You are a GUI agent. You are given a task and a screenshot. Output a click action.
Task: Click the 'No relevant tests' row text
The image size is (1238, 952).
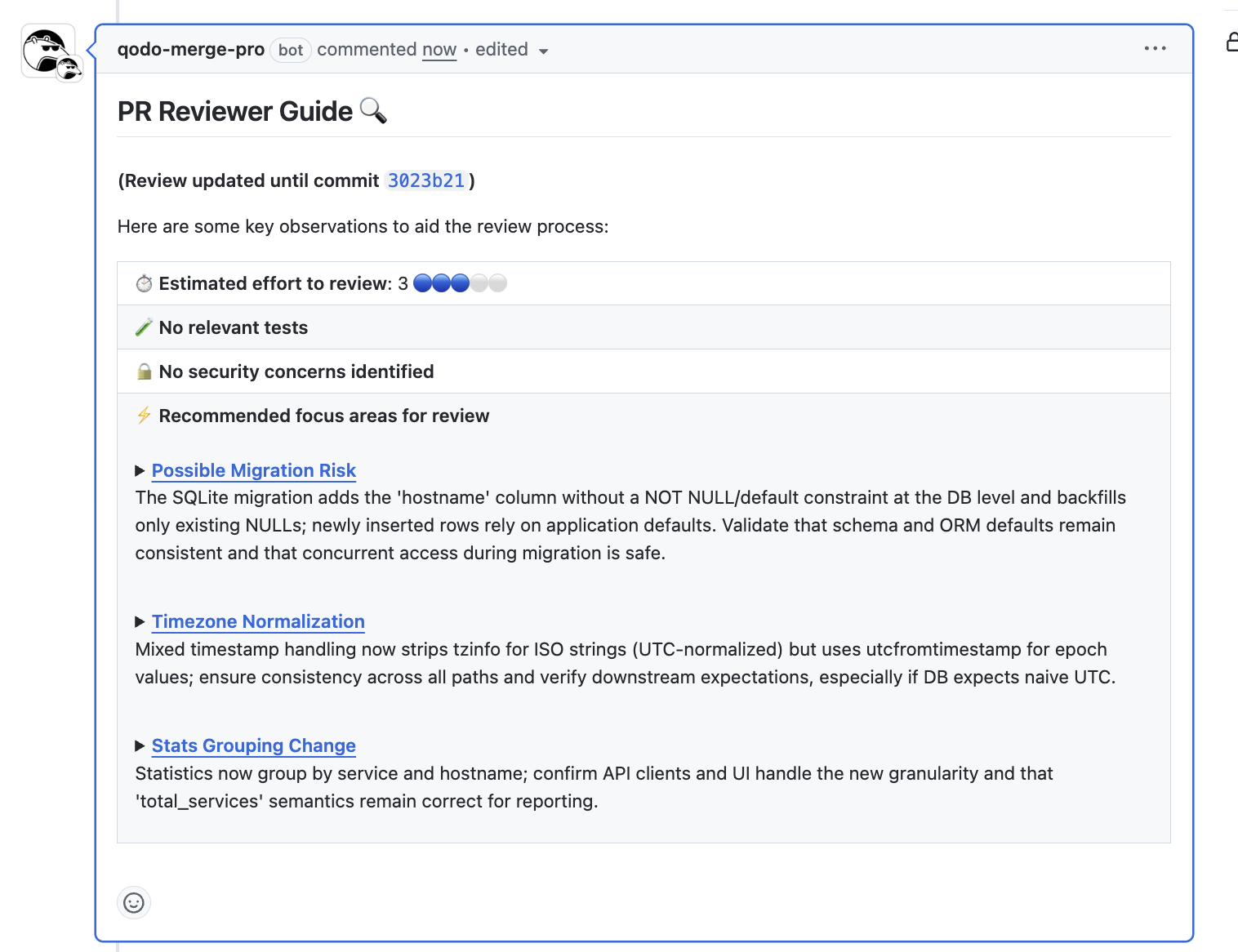234,327
